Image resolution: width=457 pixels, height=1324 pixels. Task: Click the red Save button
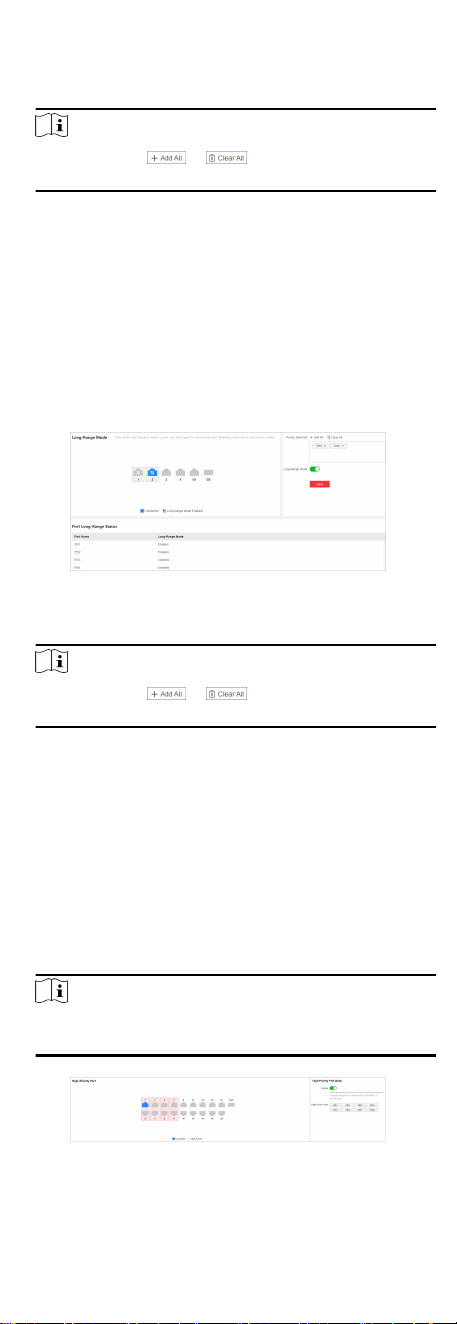pyautogui.click(x=319, y=484)
